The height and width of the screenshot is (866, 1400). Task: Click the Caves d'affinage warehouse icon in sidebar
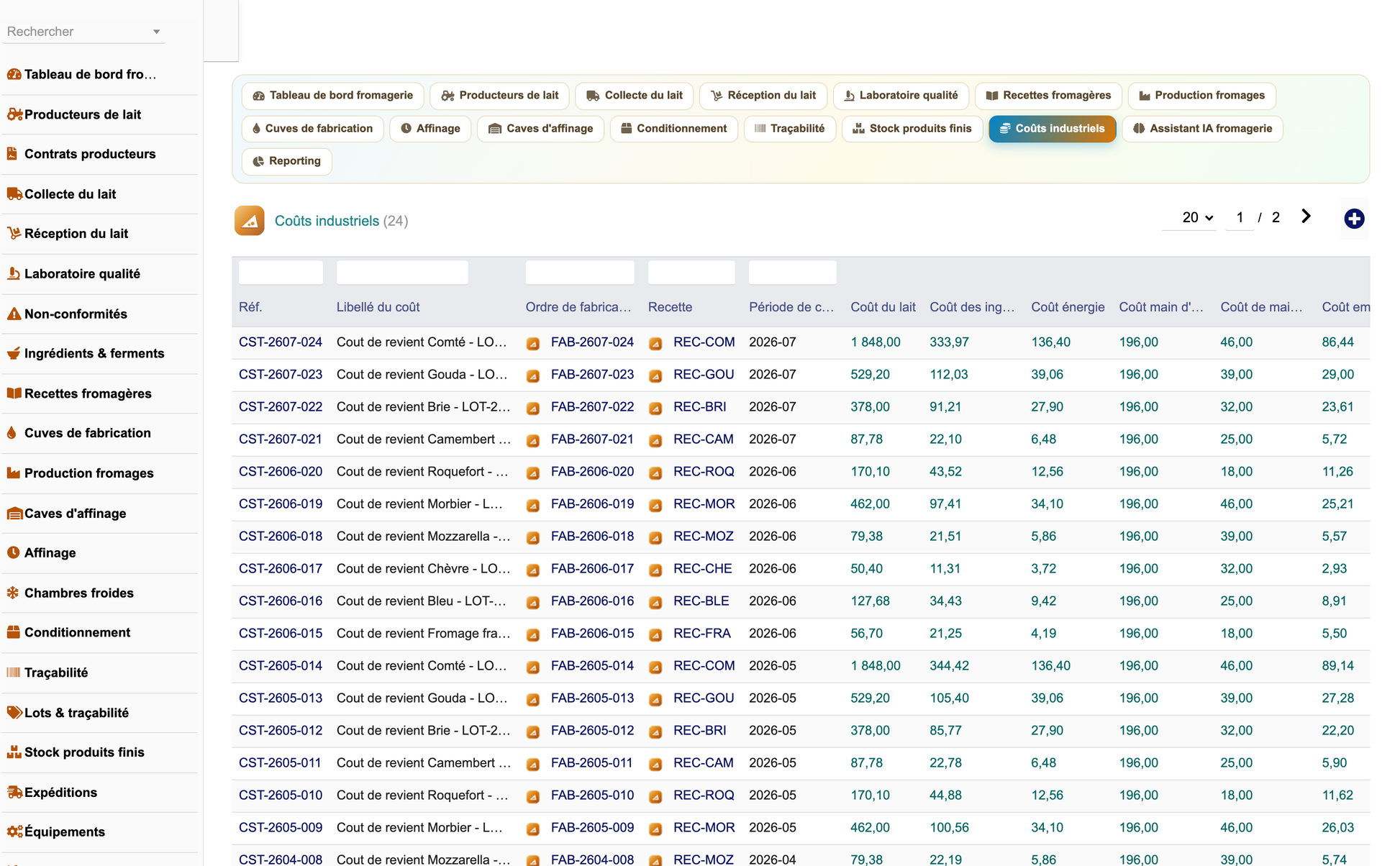14,514
